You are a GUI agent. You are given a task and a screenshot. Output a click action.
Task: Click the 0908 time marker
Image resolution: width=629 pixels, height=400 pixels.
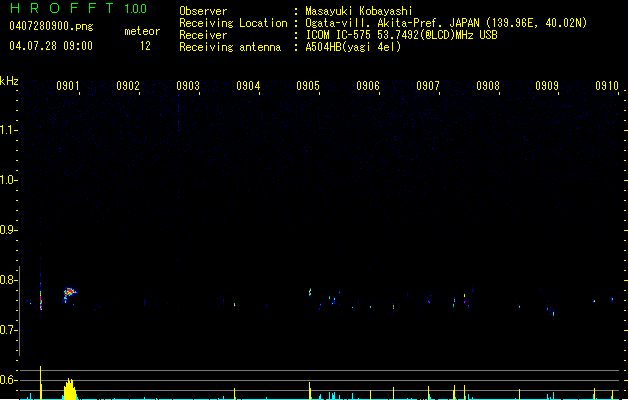pyautogui.click(x=488, y=86)
